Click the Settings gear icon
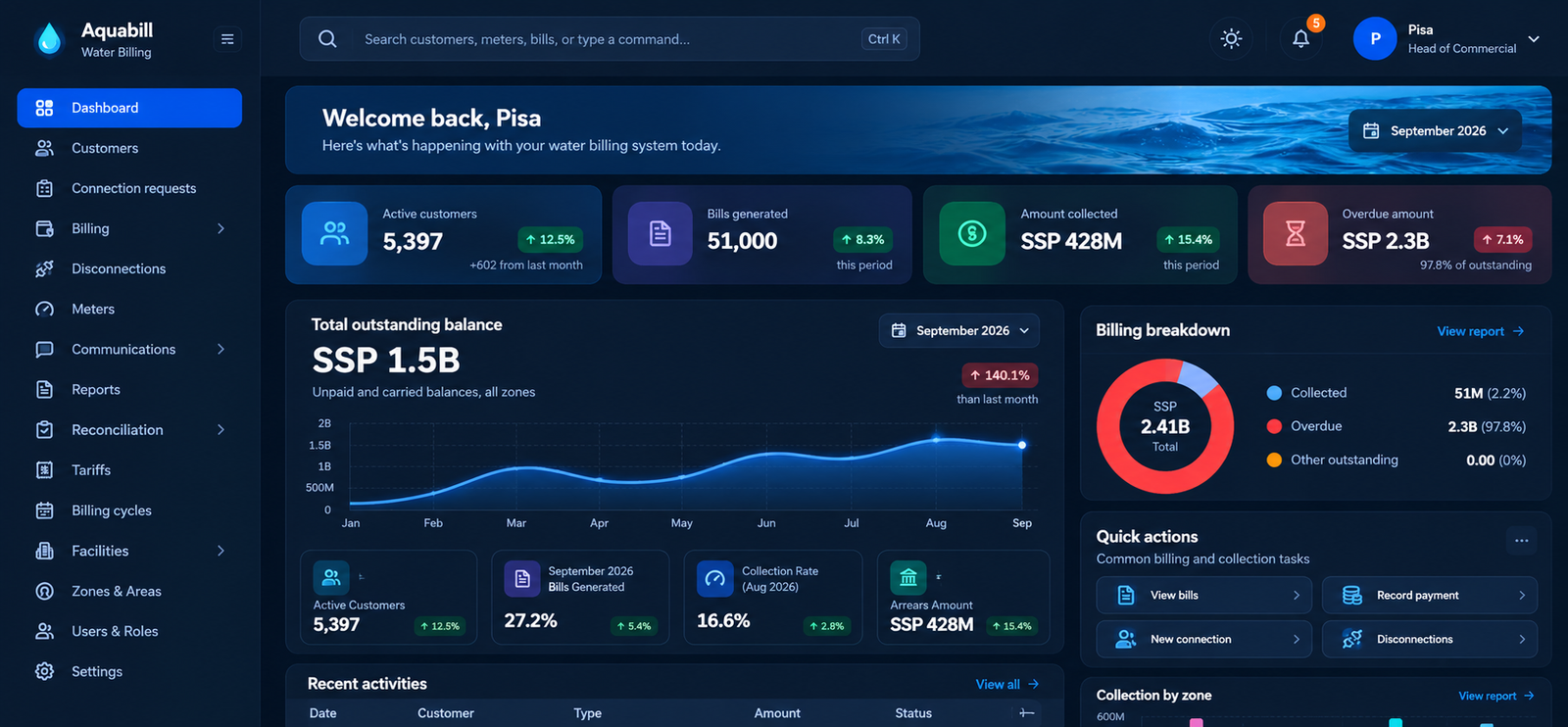 tap(44, 671)
